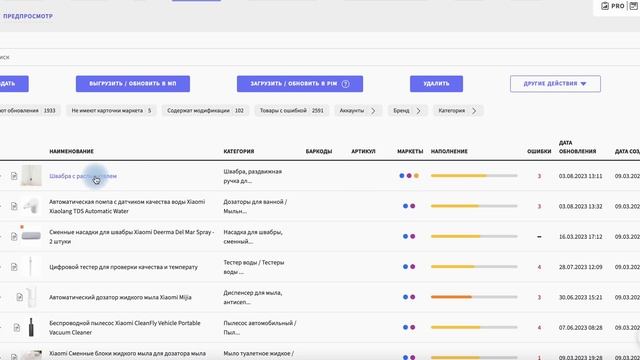Open the document icon in Цифровой тестер row
This screenshot has width=640, height=360.
14,267
